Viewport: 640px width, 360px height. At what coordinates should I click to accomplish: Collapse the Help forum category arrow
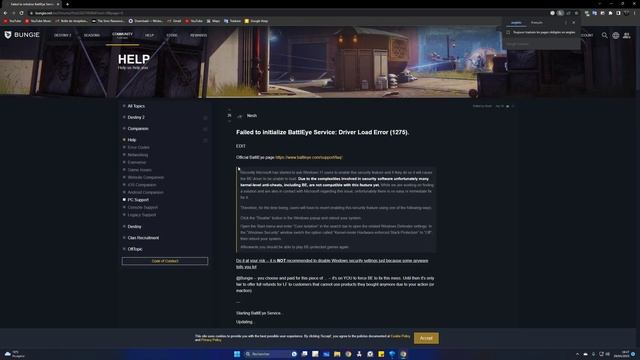205,140
